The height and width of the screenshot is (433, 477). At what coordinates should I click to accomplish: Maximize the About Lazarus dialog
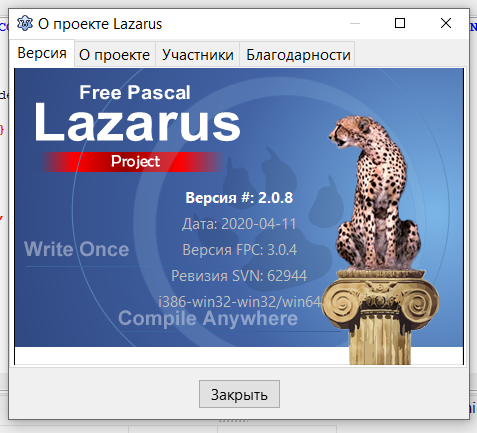400,23
